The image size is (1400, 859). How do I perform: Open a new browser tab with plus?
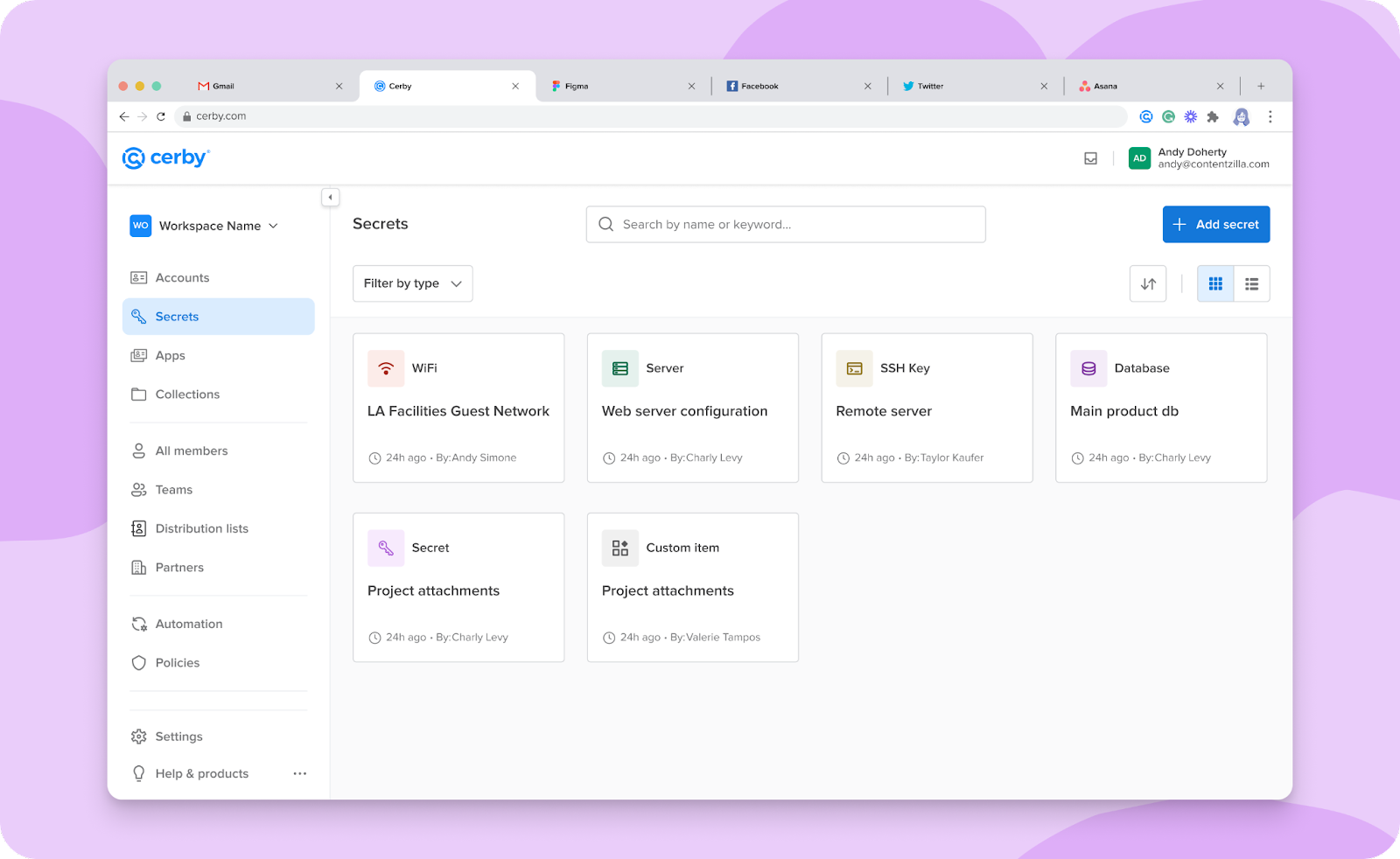1261,86
